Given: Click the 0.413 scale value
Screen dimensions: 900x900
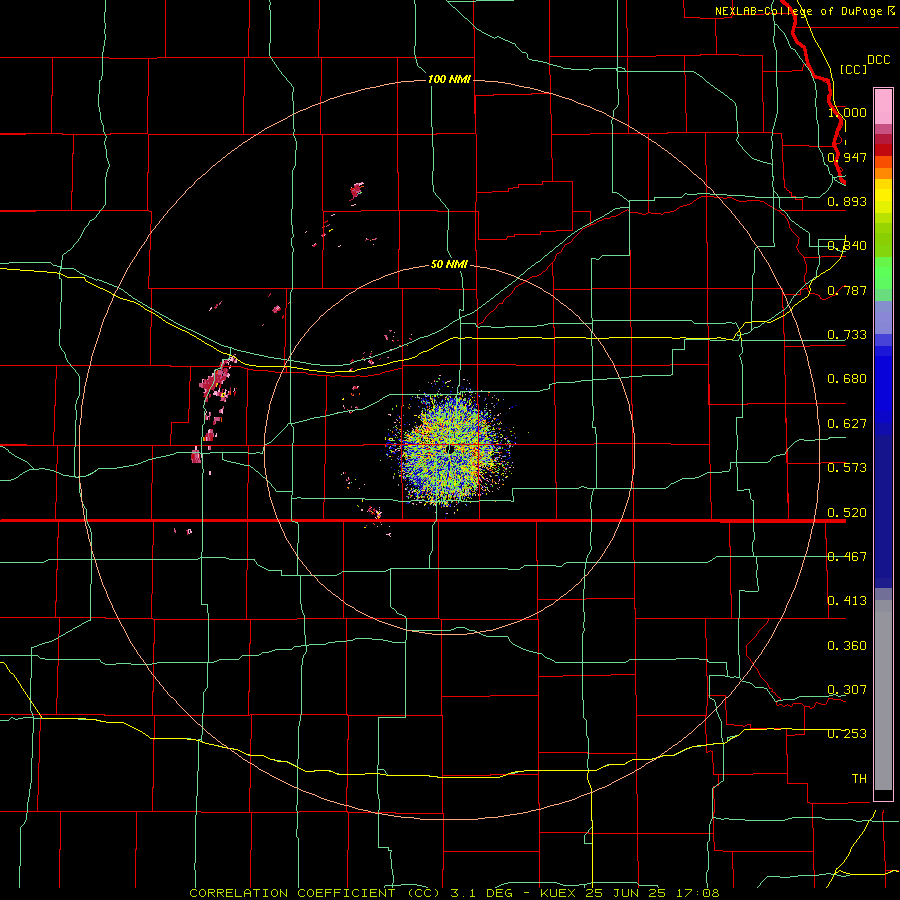Looking at the screenshot, I should point(847,601).
